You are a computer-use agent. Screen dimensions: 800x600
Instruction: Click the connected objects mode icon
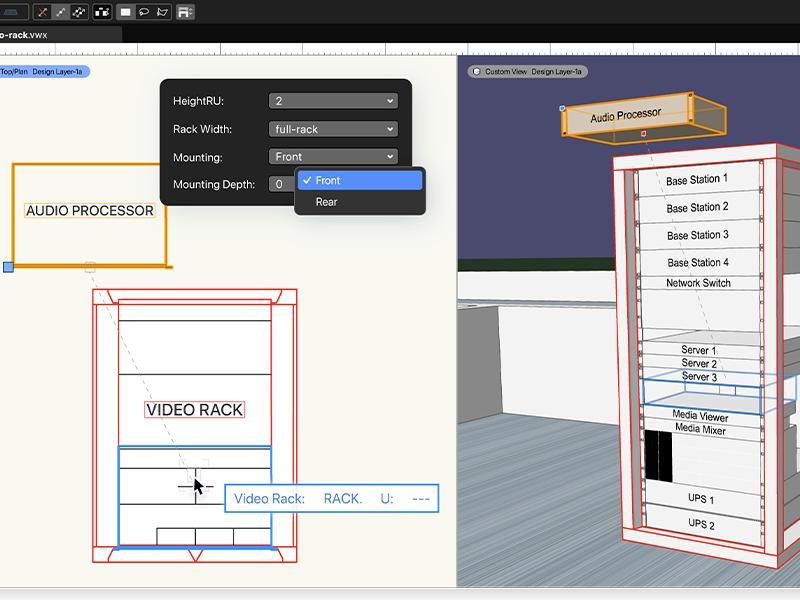coord(101,12)
